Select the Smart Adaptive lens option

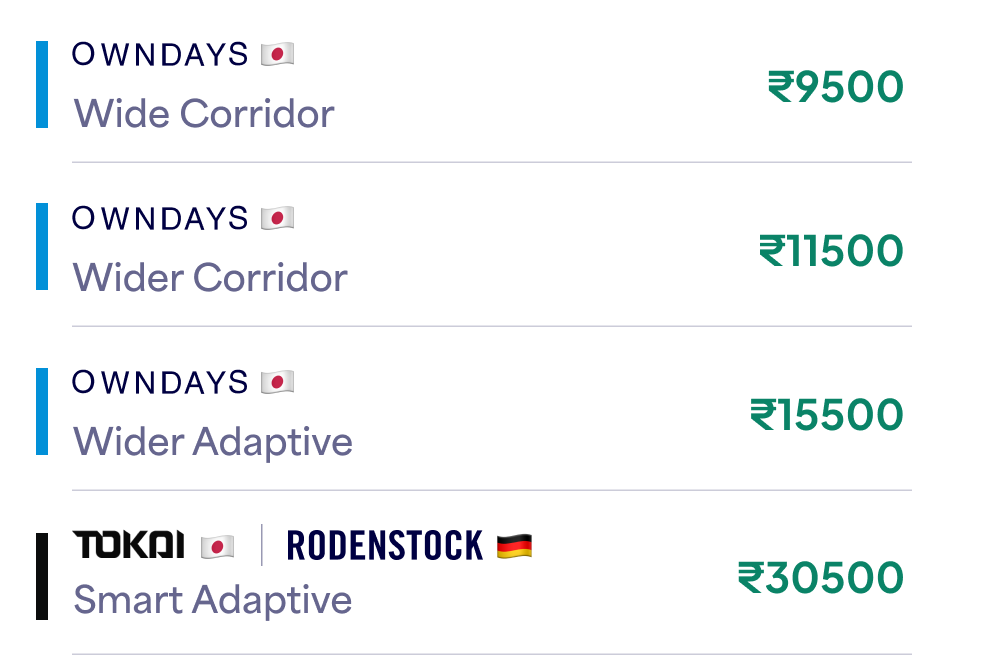click(x=213, y=600)
